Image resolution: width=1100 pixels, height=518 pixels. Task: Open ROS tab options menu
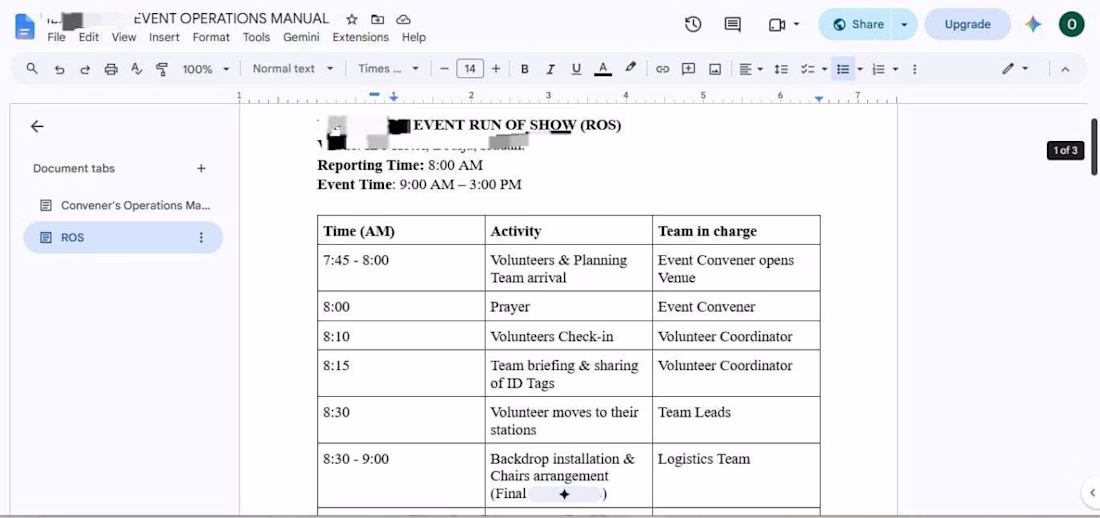pos(201,237)
